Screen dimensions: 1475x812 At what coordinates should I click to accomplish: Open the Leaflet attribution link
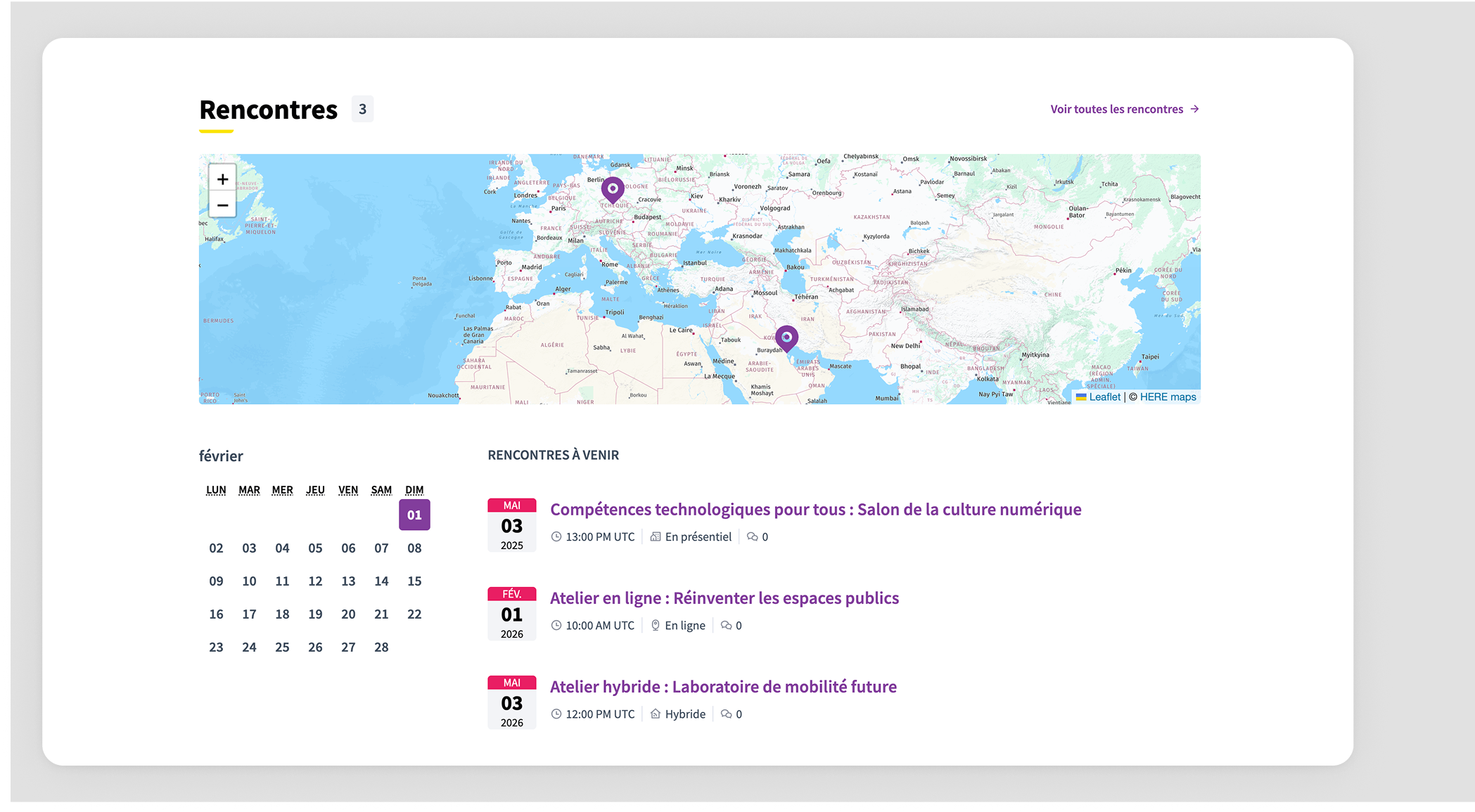(1104, 397)
